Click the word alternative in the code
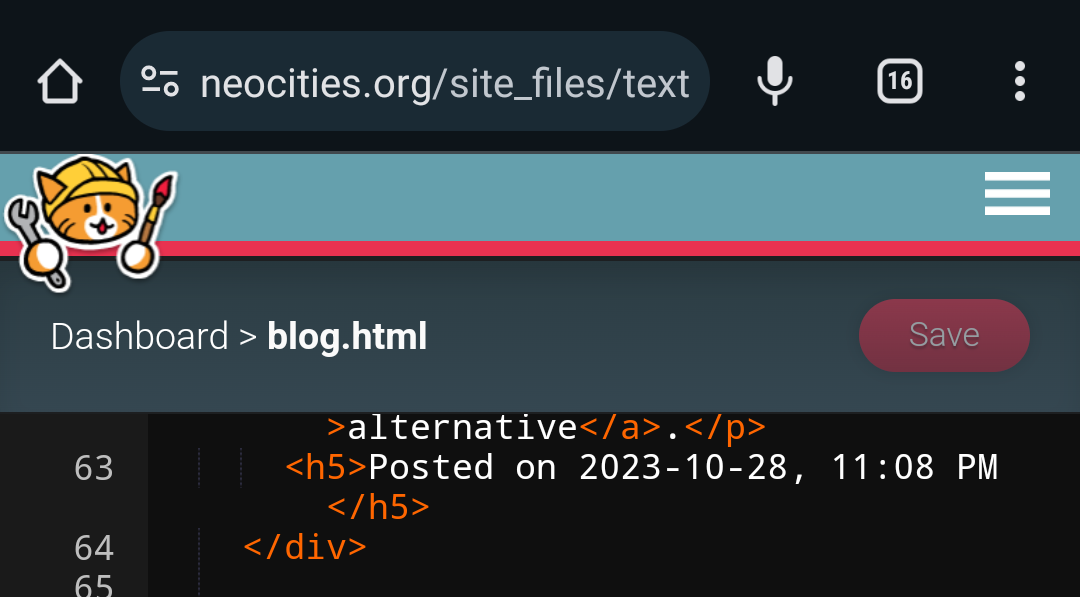The height and width of the screenshot is (597, 1080). point(462,428)
